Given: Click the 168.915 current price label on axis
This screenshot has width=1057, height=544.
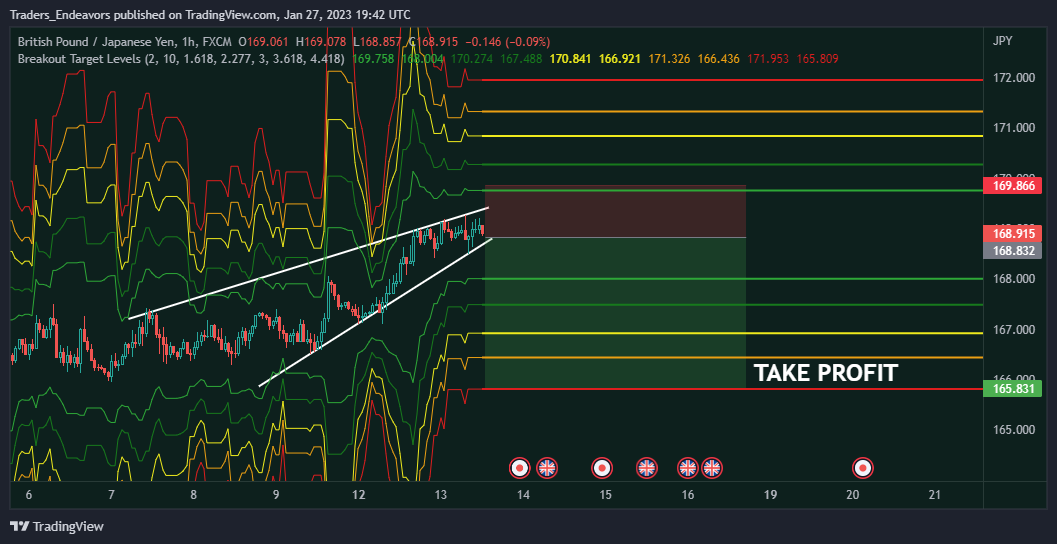Looking at the screenshot, I should click(1013, 234).
